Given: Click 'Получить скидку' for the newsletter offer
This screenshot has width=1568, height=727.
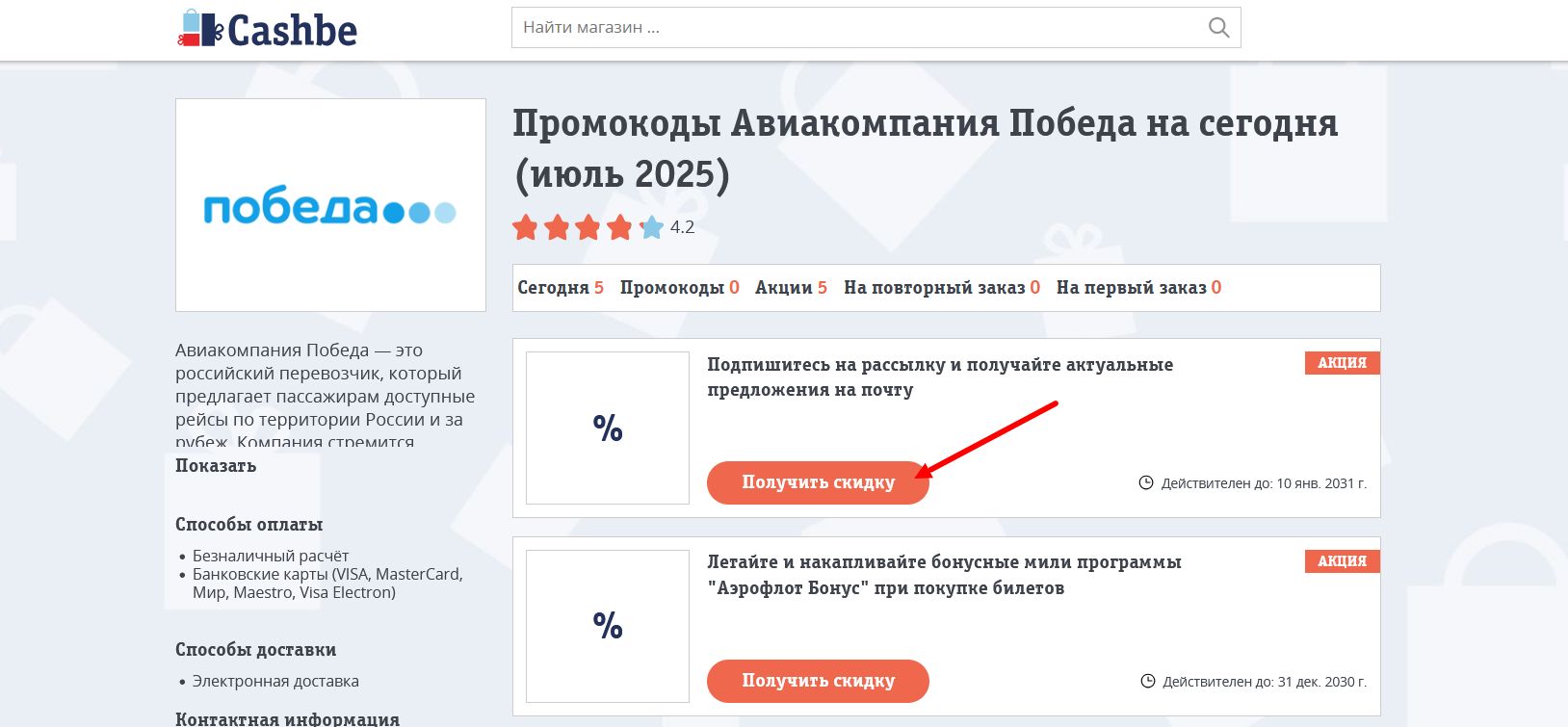Looking at the screenshot, I should click(x=818, y=482).
